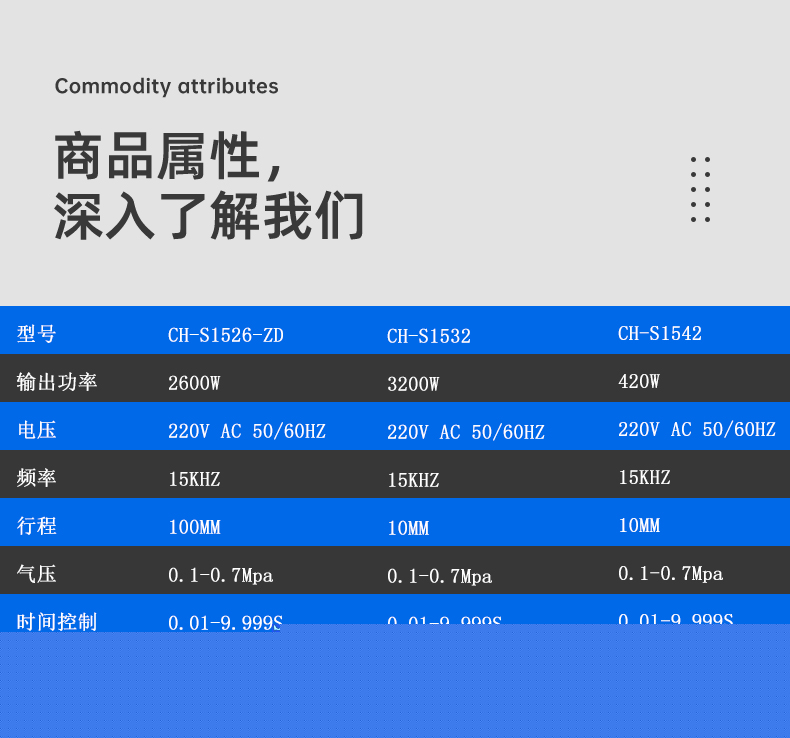Click voltage value under CH-S1526-ZD
Screen dimensions: 790x738
coord(247,431)
